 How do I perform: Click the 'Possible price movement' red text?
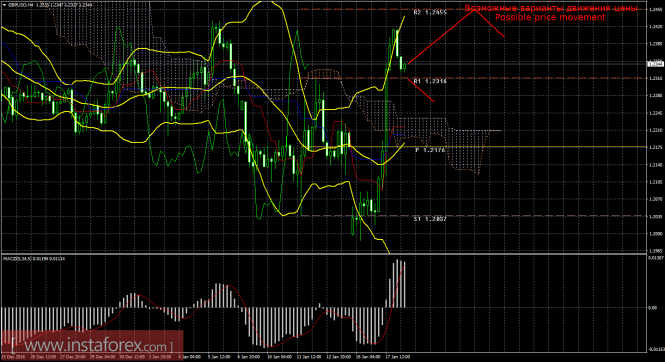[x=550, y=17]
